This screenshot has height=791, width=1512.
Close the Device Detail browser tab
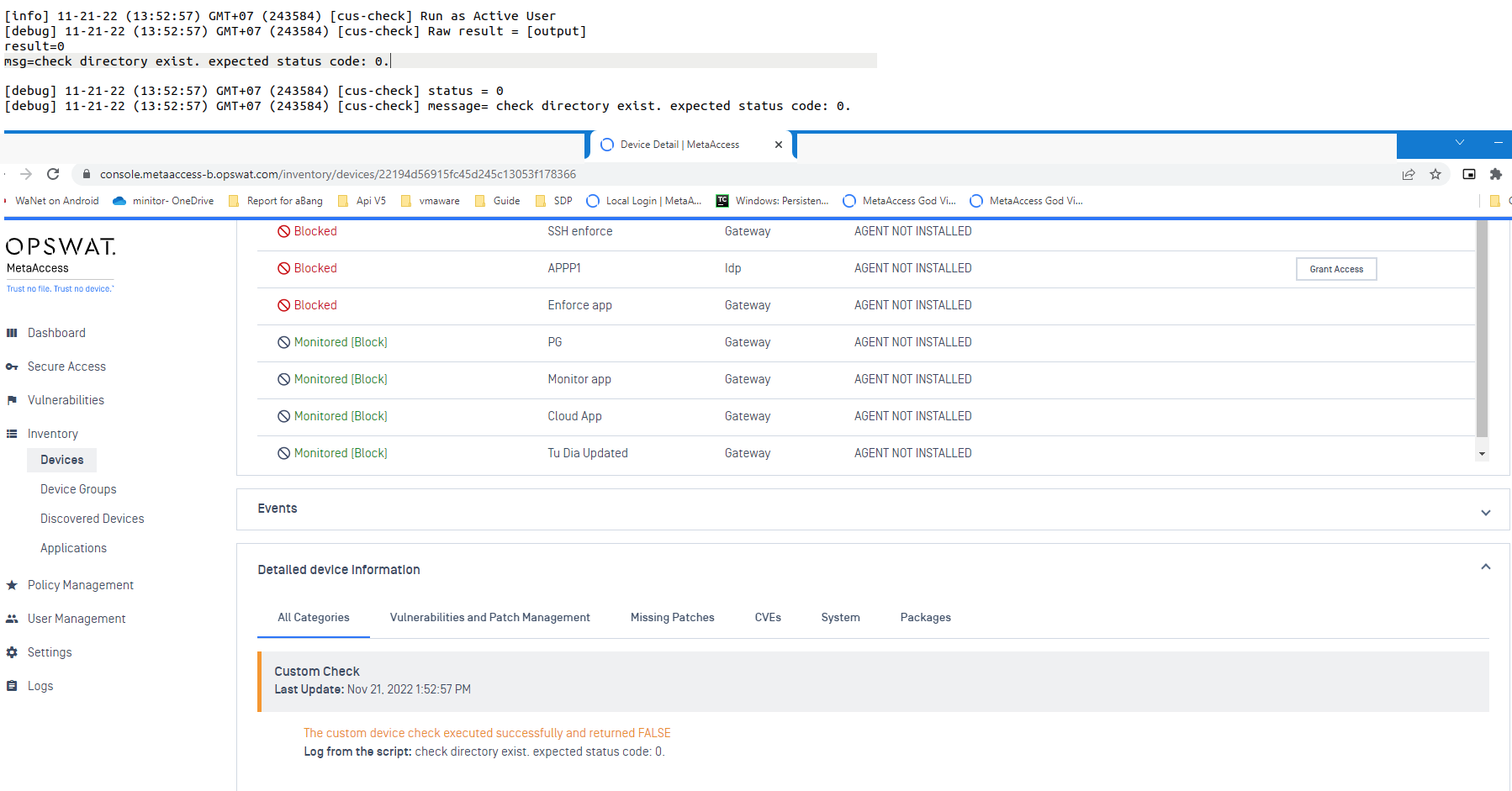779,145
